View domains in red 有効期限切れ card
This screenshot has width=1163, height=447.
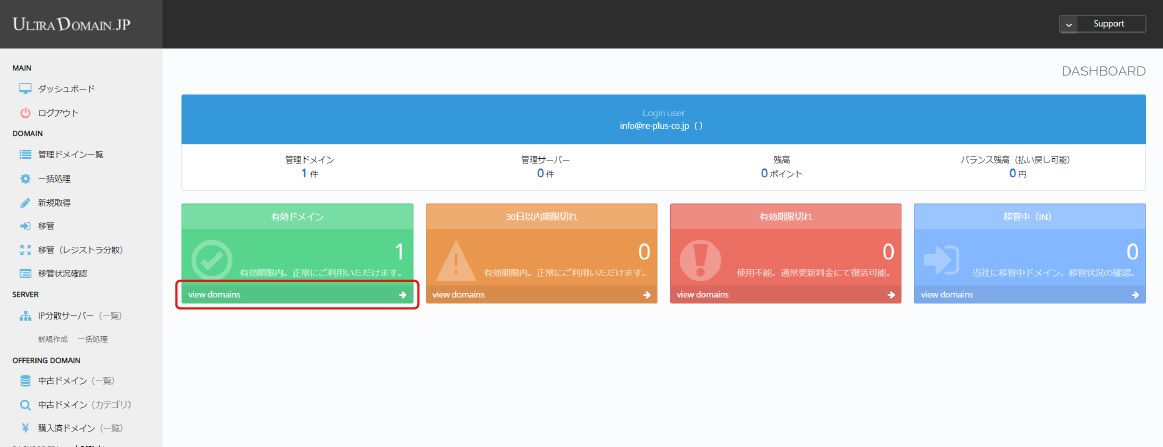(x=785, y=295)
